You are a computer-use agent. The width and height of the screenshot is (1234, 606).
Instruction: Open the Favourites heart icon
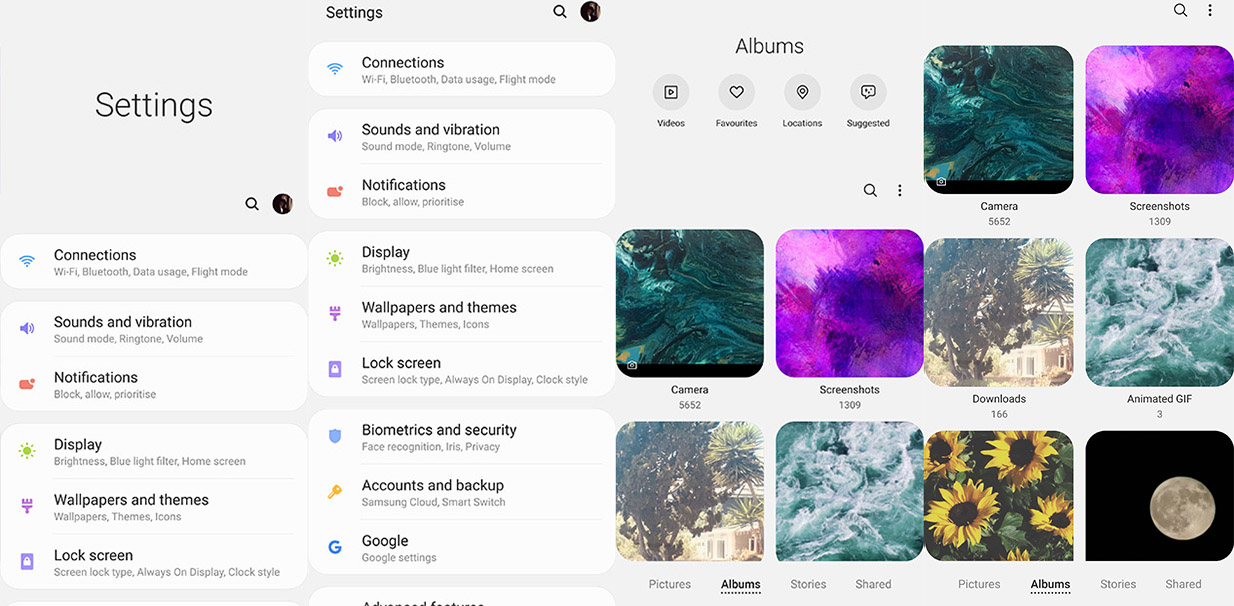click(x=736, y=92)
